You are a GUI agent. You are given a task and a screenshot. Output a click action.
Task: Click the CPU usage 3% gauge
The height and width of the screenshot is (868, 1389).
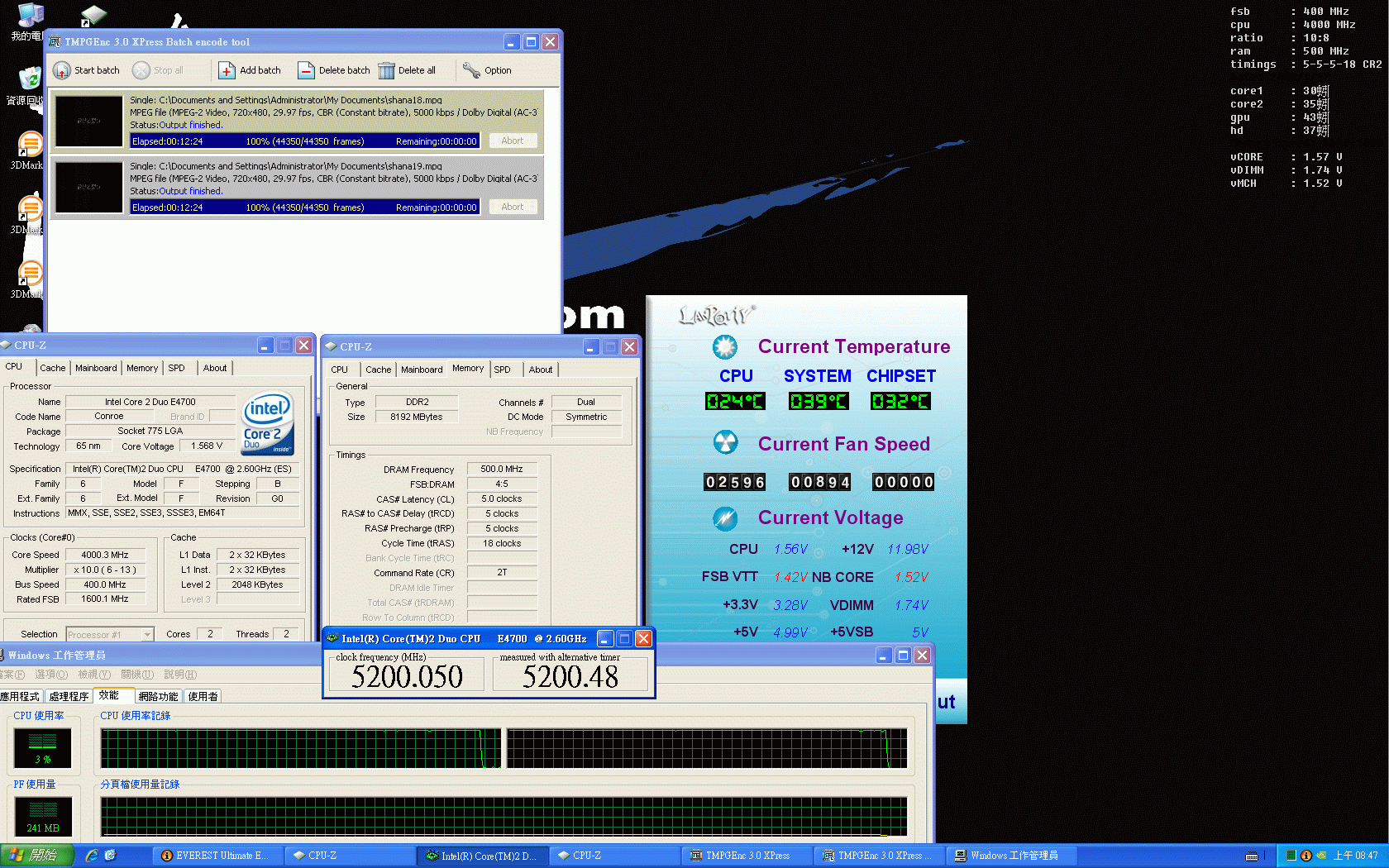[43, 747]
